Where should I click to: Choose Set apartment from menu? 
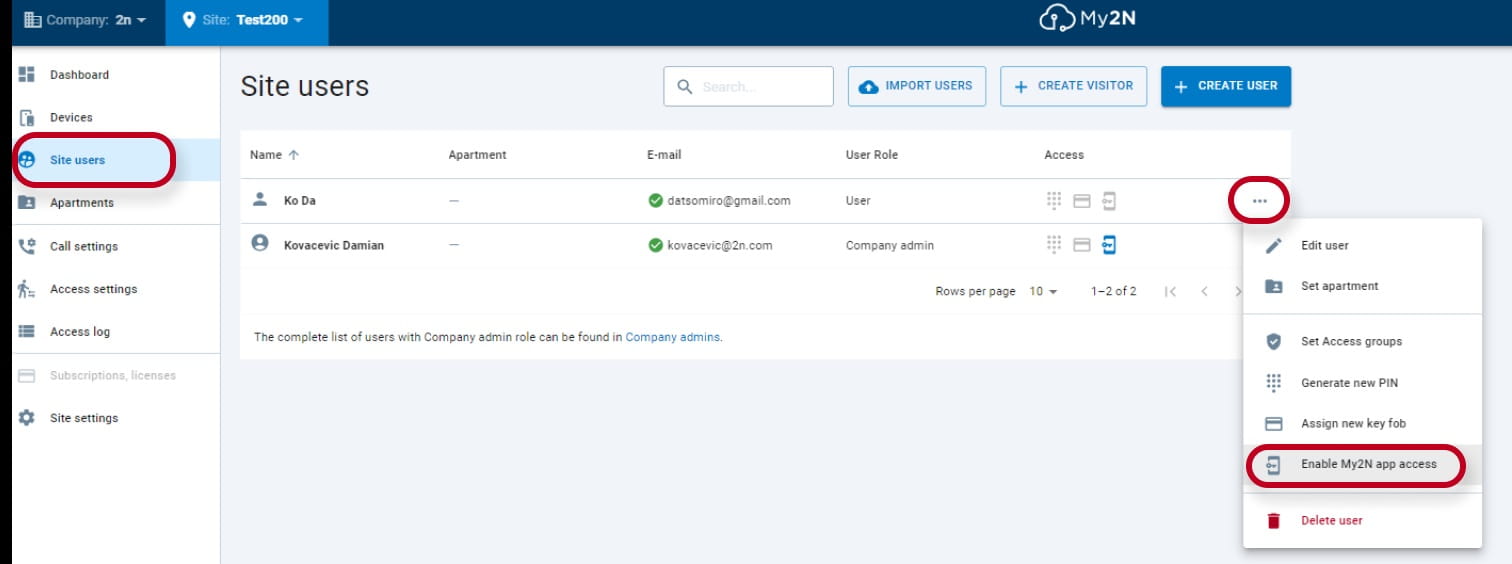(1362, 286)
